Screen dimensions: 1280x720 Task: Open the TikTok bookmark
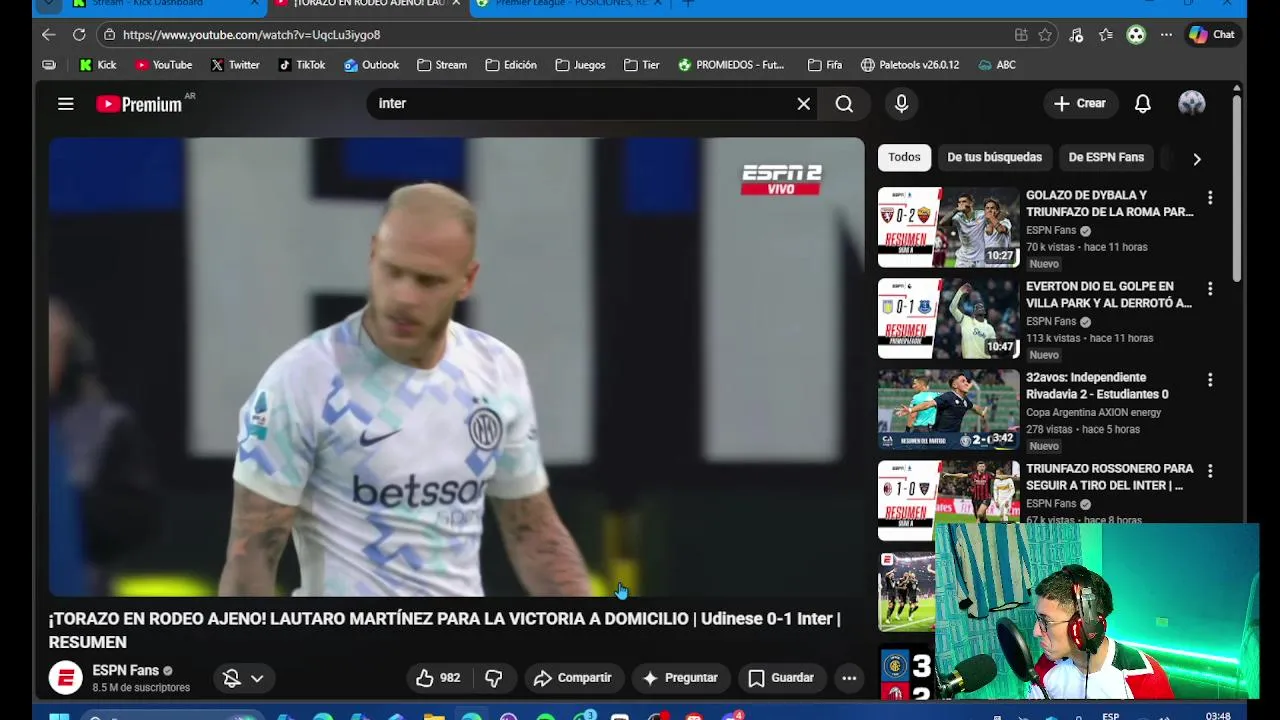(301, 65)
